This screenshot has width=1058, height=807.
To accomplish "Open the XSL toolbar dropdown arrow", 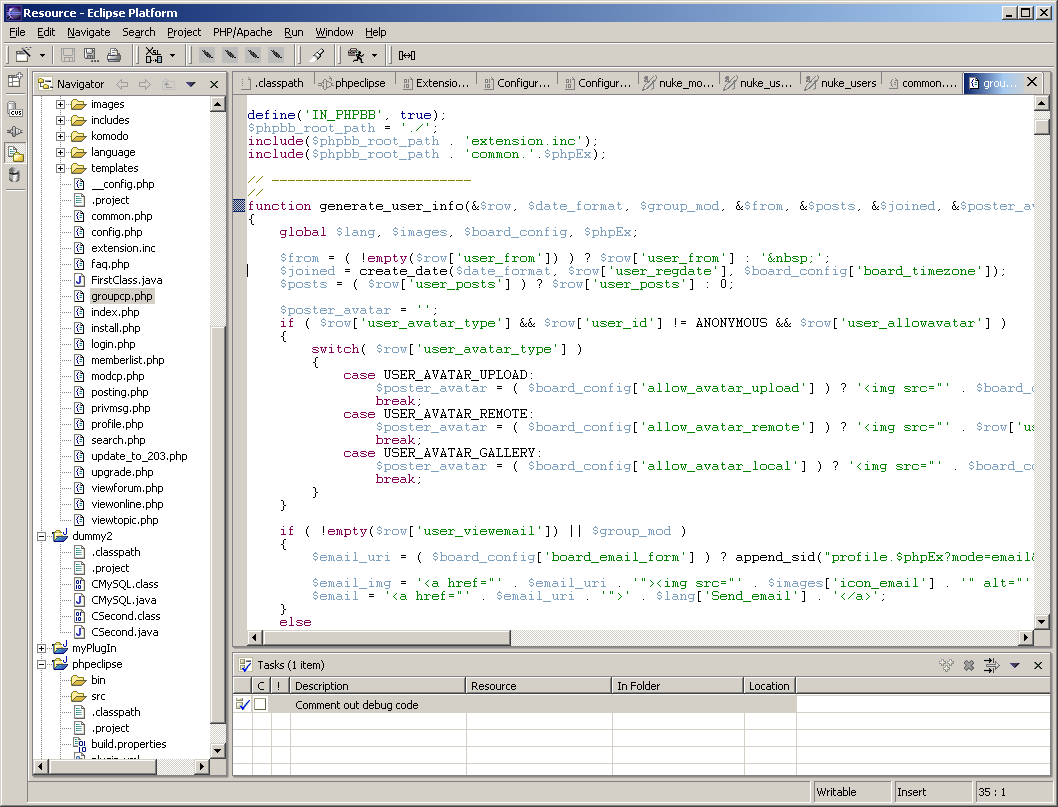I will click(x=172, y=55).
